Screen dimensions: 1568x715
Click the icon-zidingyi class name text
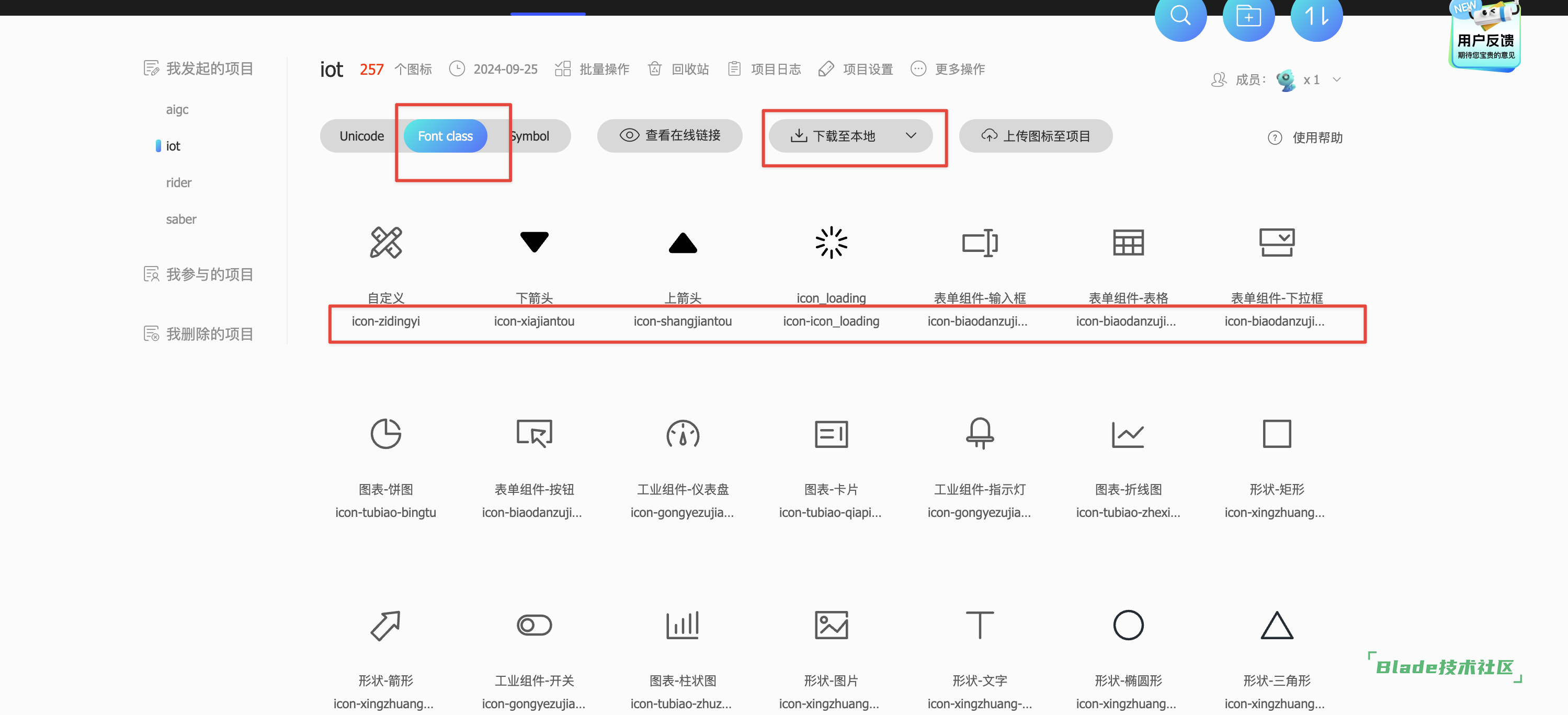pyautogui.click(x=386, y=321)
